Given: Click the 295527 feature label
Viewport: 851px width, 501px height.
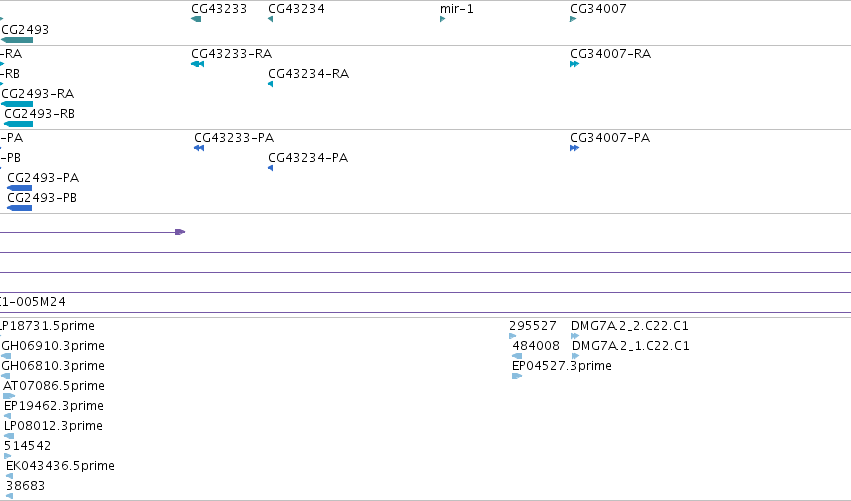Looking at the screenshot, I should pyautogui.click(x=532, y=326).
